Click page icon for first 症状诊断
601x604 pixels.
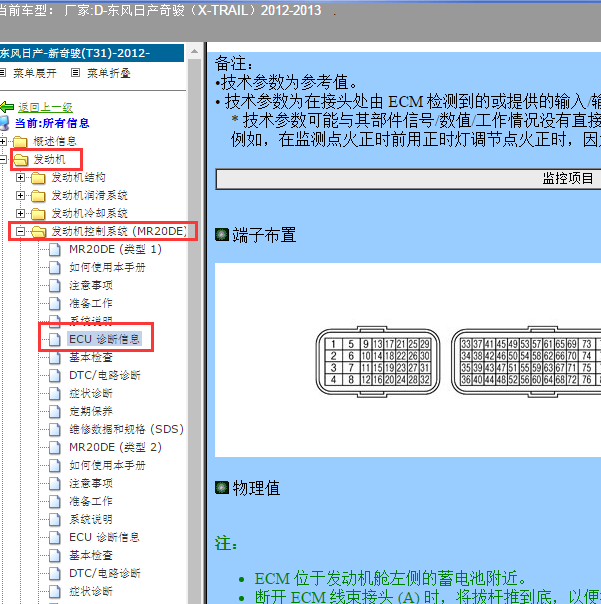click(55, 393)
